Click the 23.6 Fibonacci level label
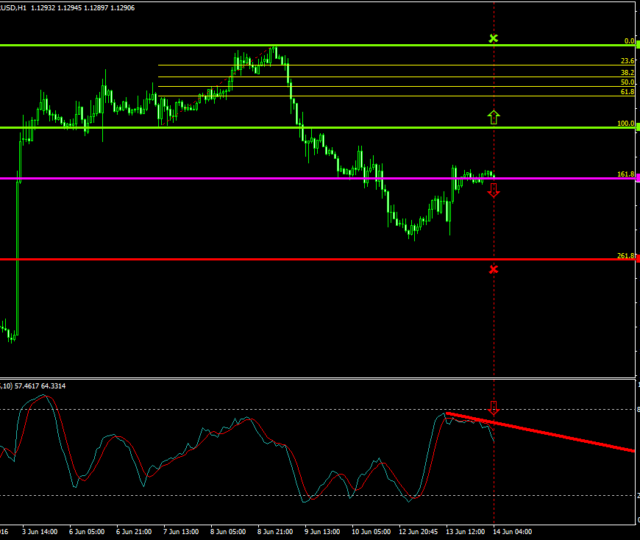 point(627,61)
